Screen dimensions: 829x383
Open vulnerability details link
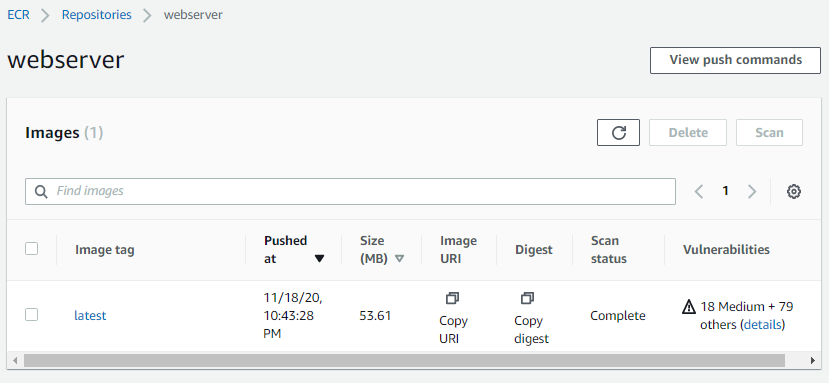762,325
